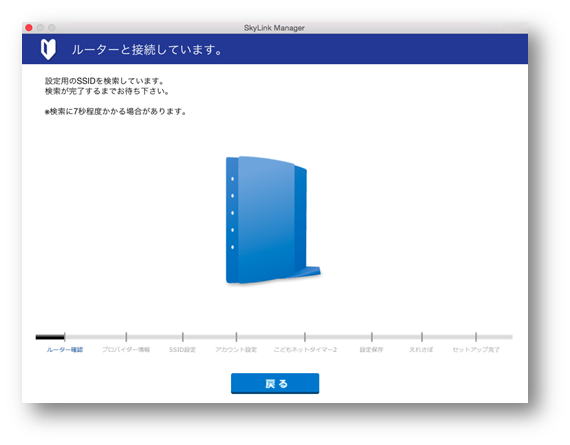The height and width of the screenshot is (445, 570).
Task: Select the アカウント設定 step label
Action: [236, 349]
